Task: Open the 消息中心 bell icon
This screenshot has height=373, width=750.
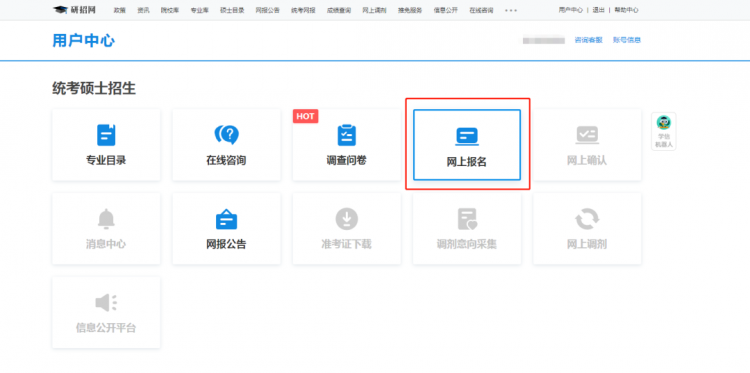Action: (x=106, y=219)
